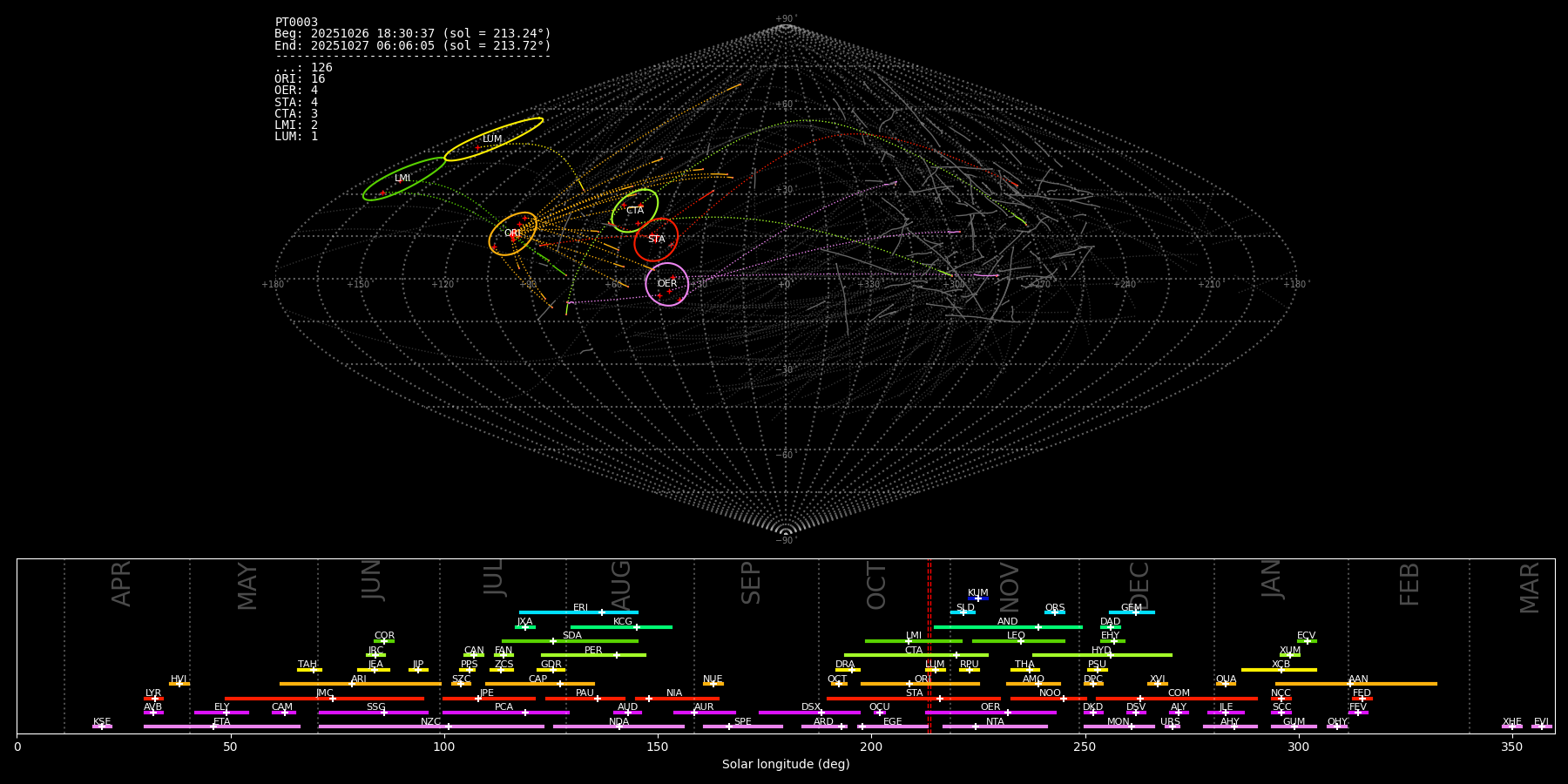Click the EVI bar at timeline end
Image resolution: width=1568 pixels, height=784 pixels.
(1542, 727)
